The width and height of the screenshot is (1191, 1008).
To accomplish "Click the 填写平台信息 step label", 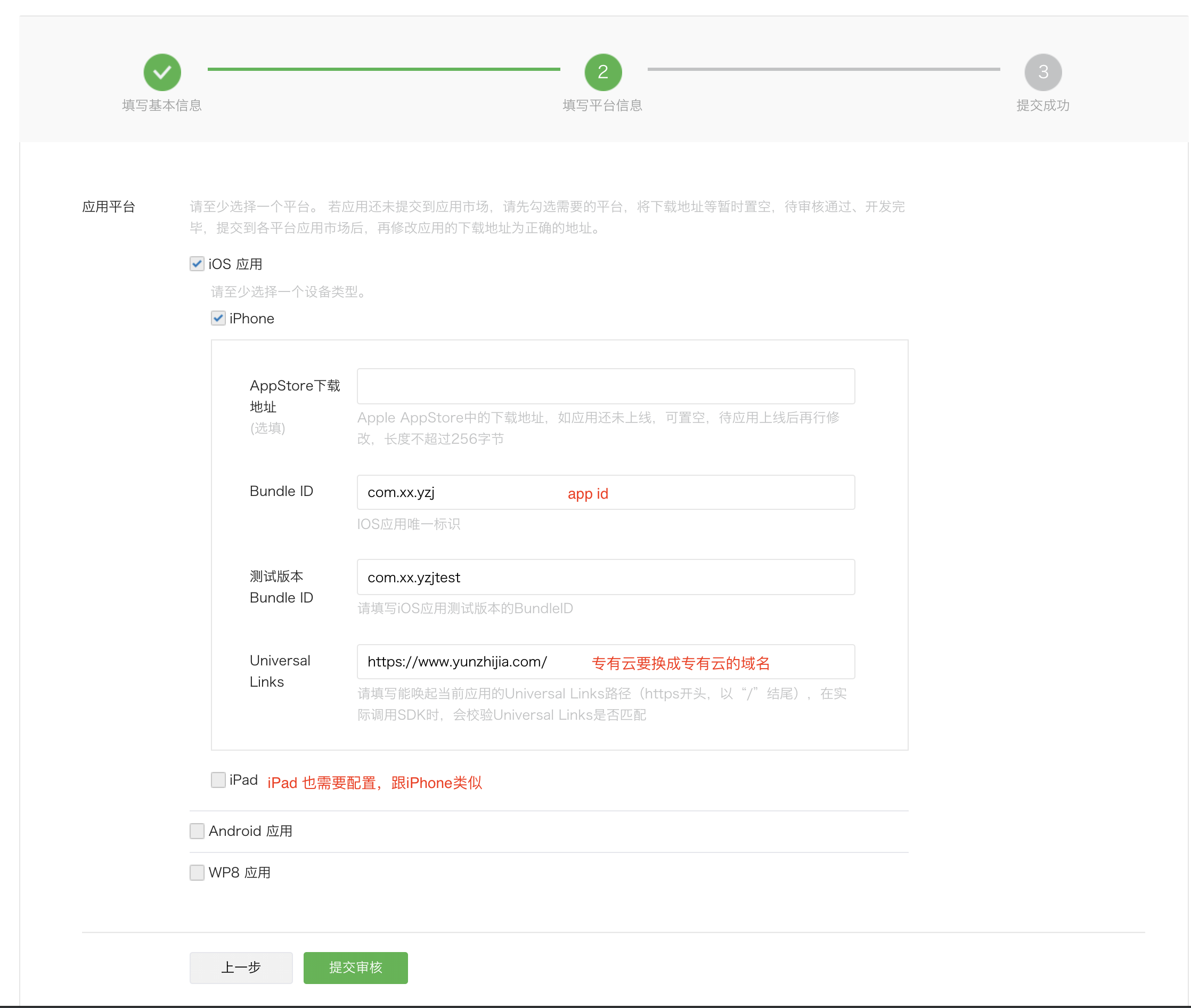I will tap(602, 105).
